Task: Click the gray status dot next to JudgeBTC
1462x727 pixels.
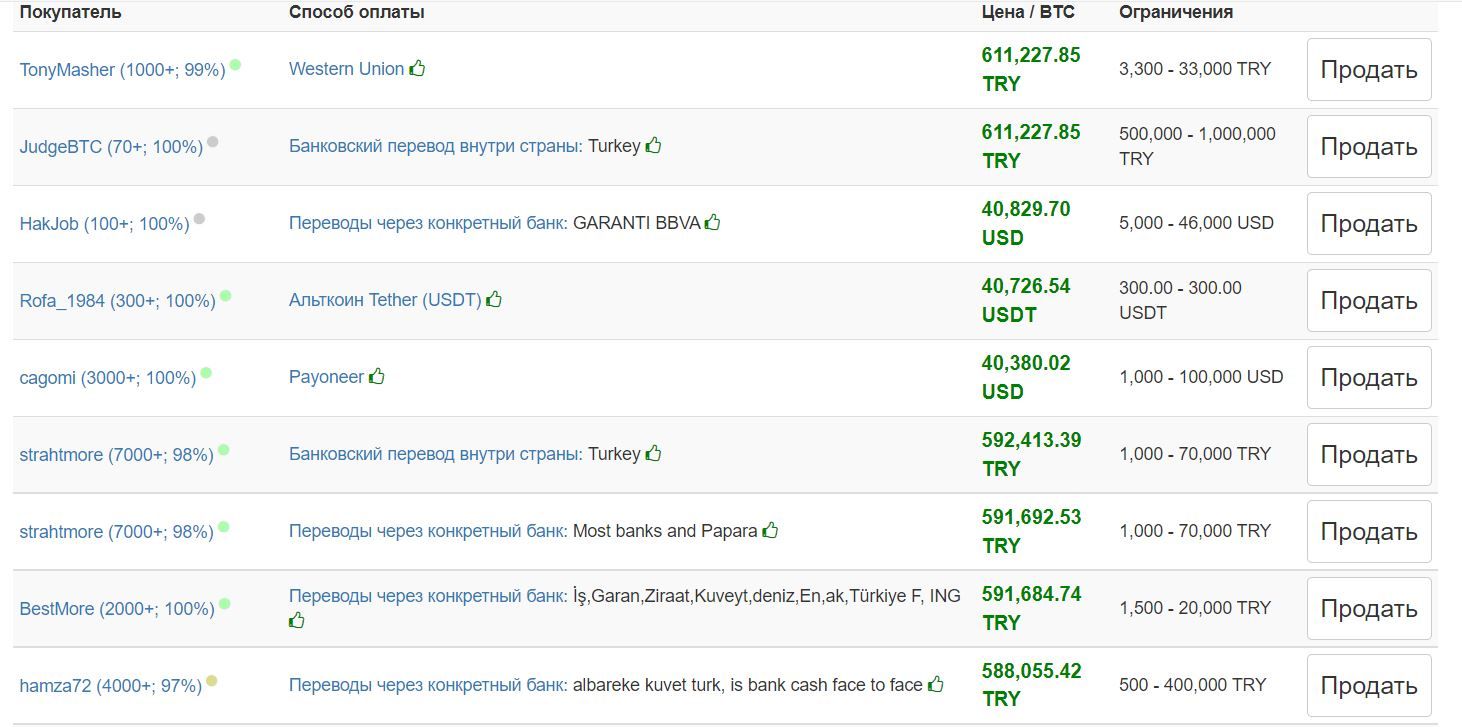Action: tap(212, 142)
